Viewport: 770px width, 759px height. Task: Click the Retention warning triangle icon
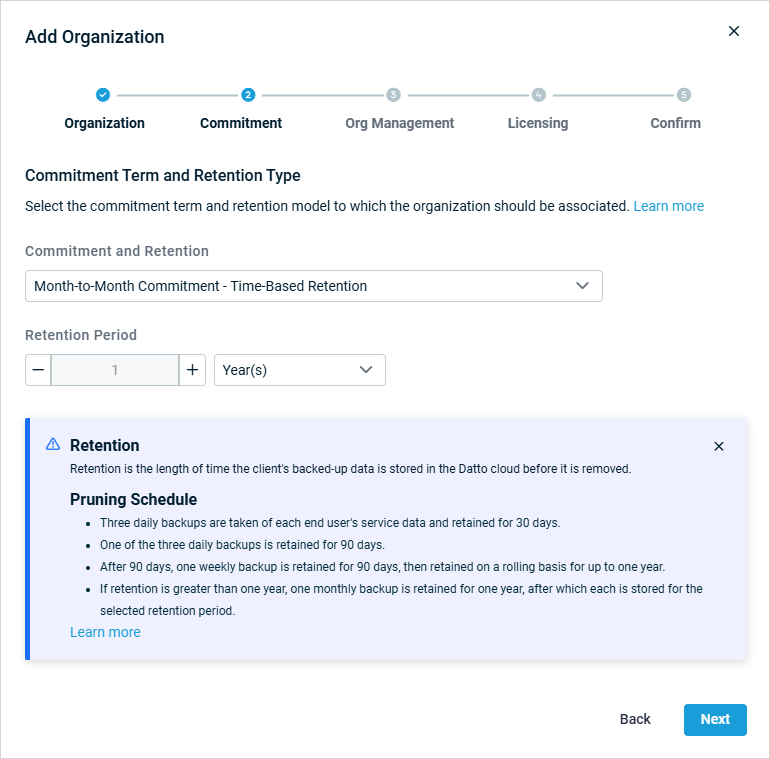[x=53, y=444]
